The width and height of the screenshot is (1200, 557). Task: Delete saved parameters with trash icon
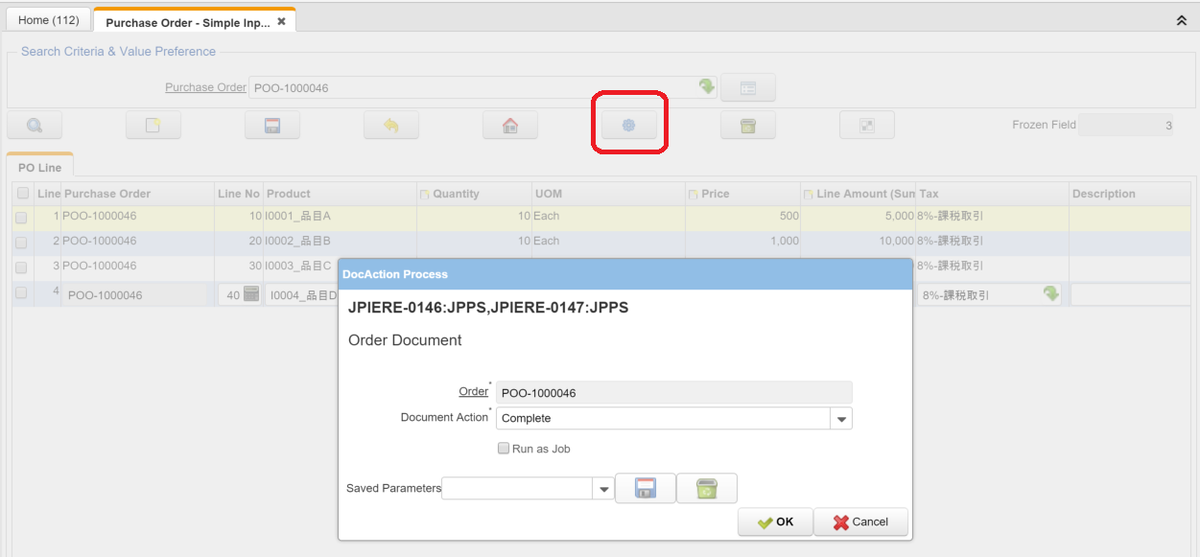pyautogui.click(x=707, y=488)
